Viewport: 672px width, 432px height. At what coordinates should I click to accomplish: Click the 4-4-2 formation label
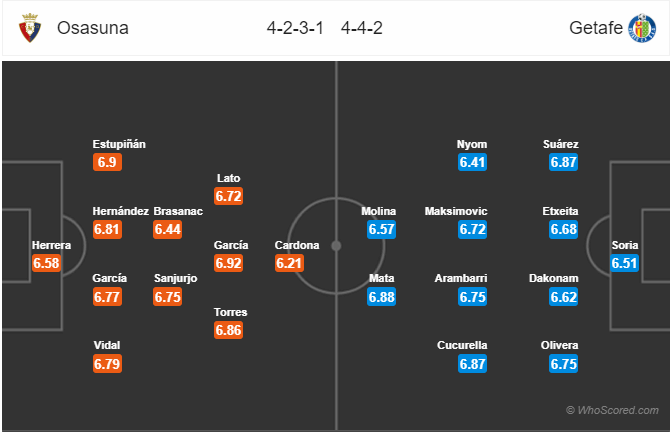362,28
